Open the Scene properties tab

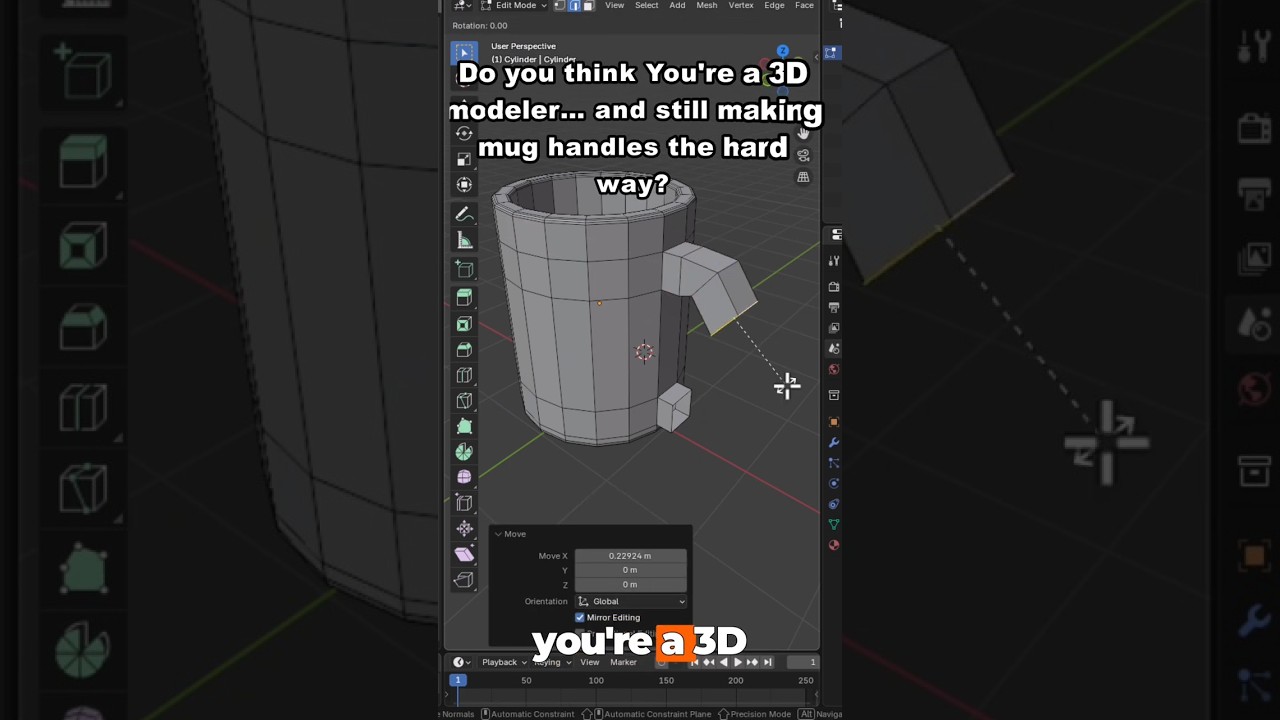834,349
